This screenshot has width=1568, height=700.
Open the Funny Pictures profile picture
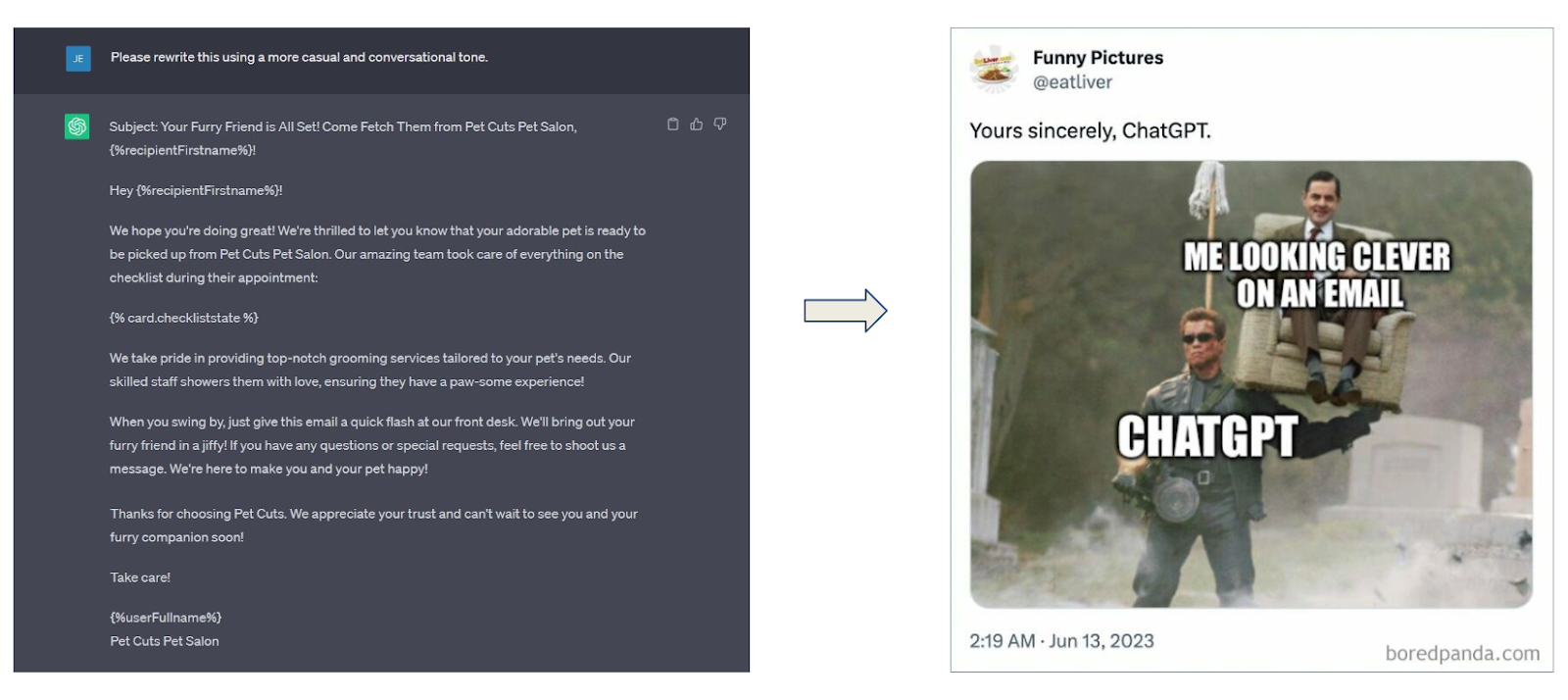coord(994,70)
